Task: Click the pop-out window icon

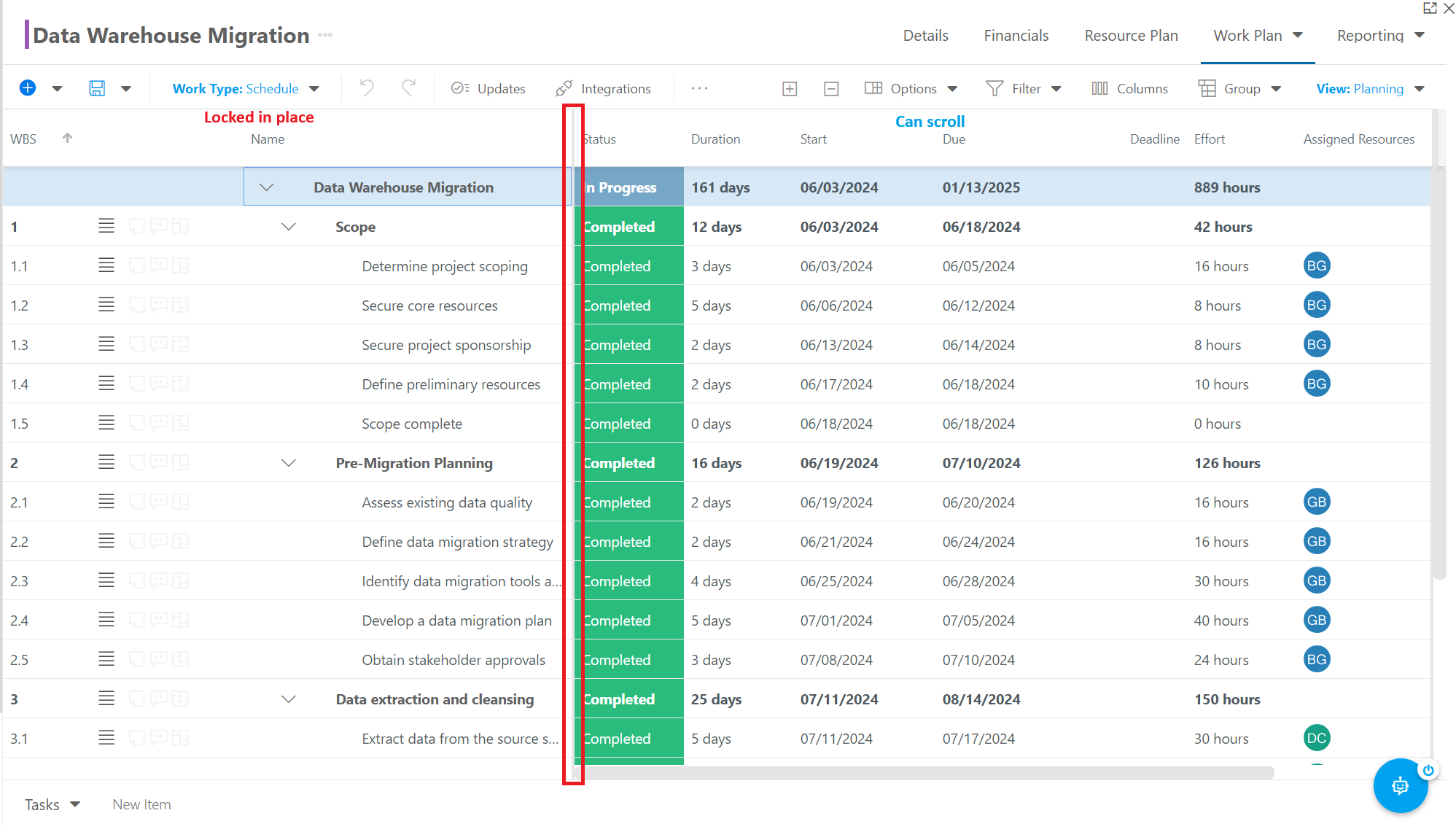Action: coord(1430,8)
